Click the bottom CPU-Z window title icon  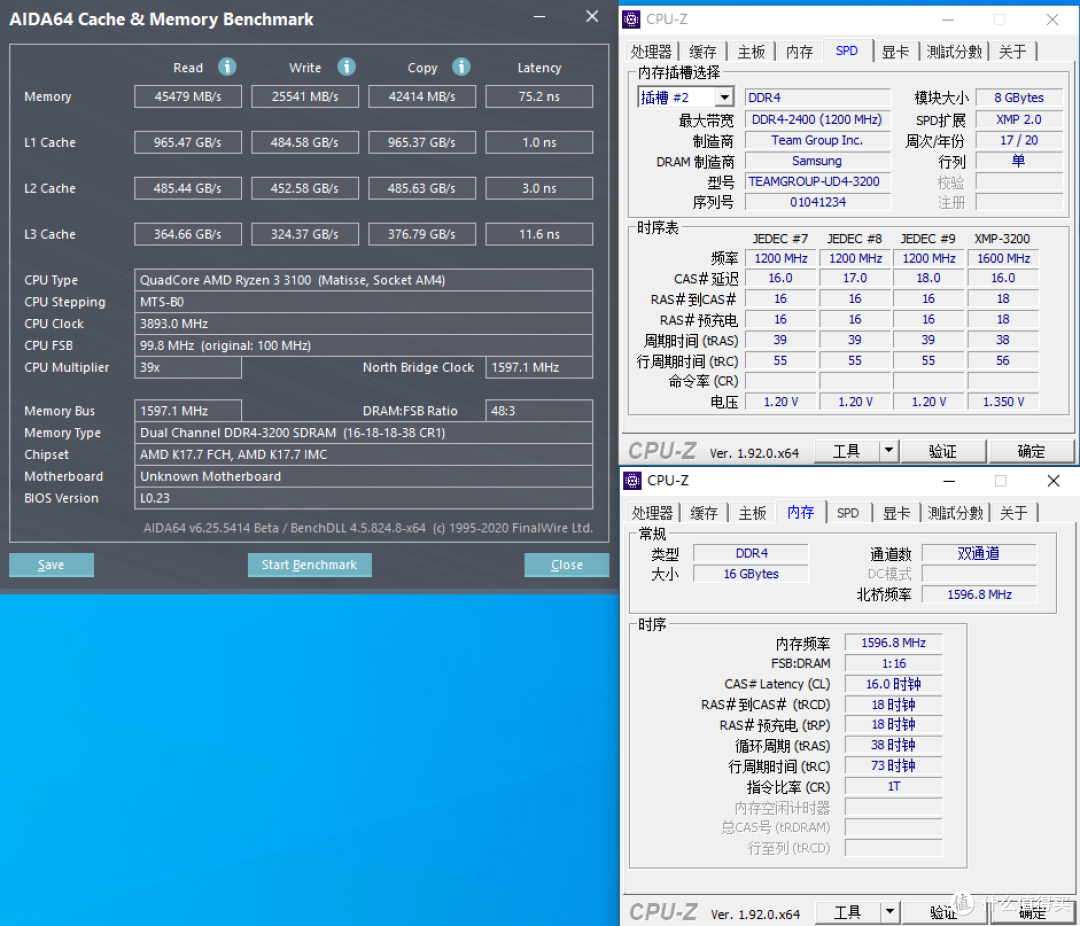pyautogui.click(x=632, y=480)
